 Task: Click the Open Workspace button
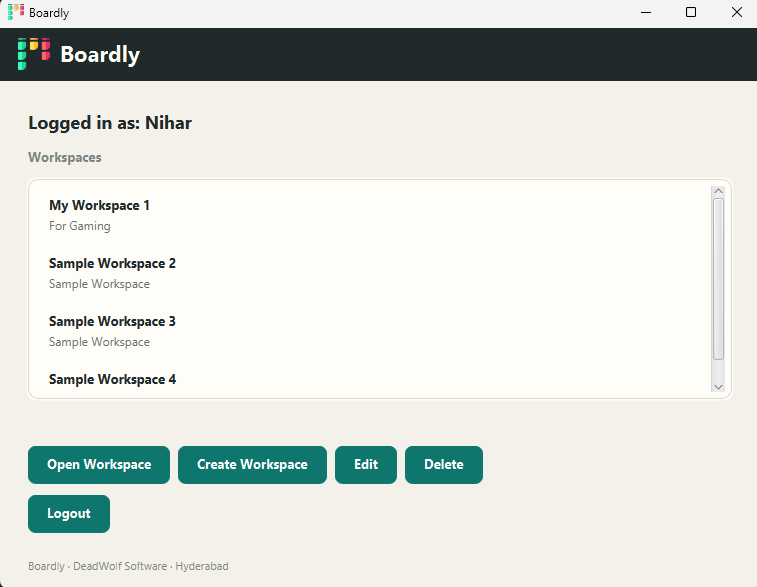(99, 464)
